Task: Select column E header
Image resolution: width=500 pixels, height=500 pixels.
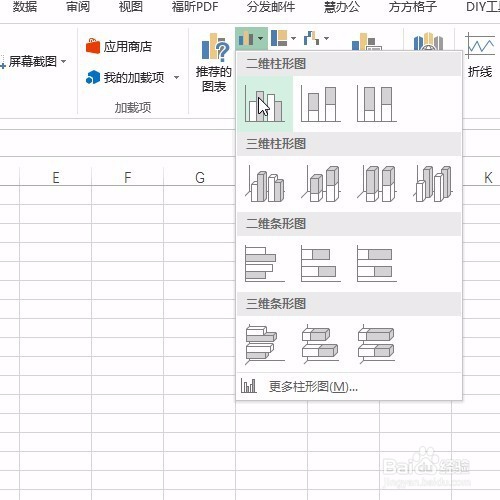Action: coord(56,177)
